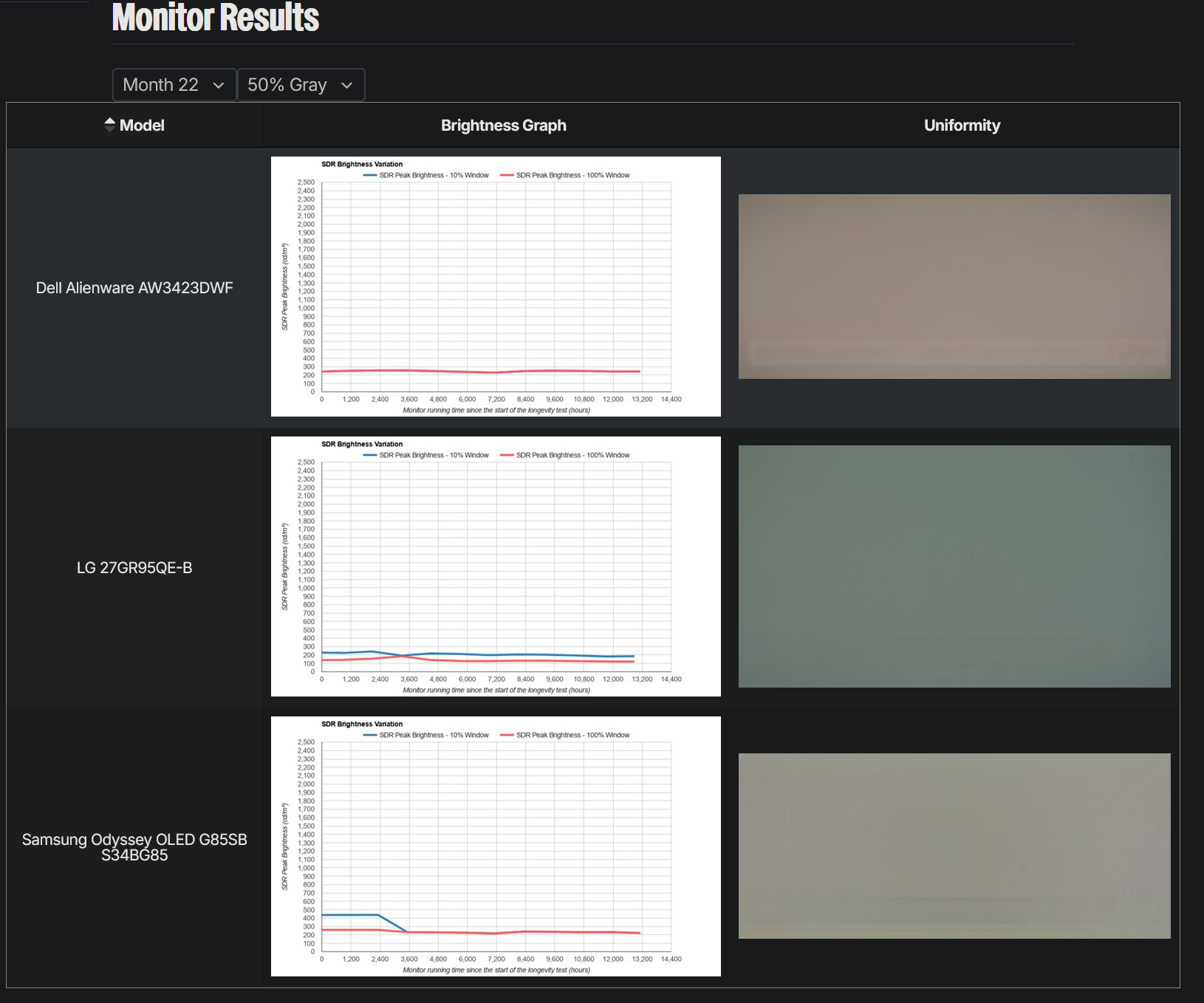Click the Monitor Results heading
The height and width of the screenshot is (1003, 1204).
pos(216,18)
